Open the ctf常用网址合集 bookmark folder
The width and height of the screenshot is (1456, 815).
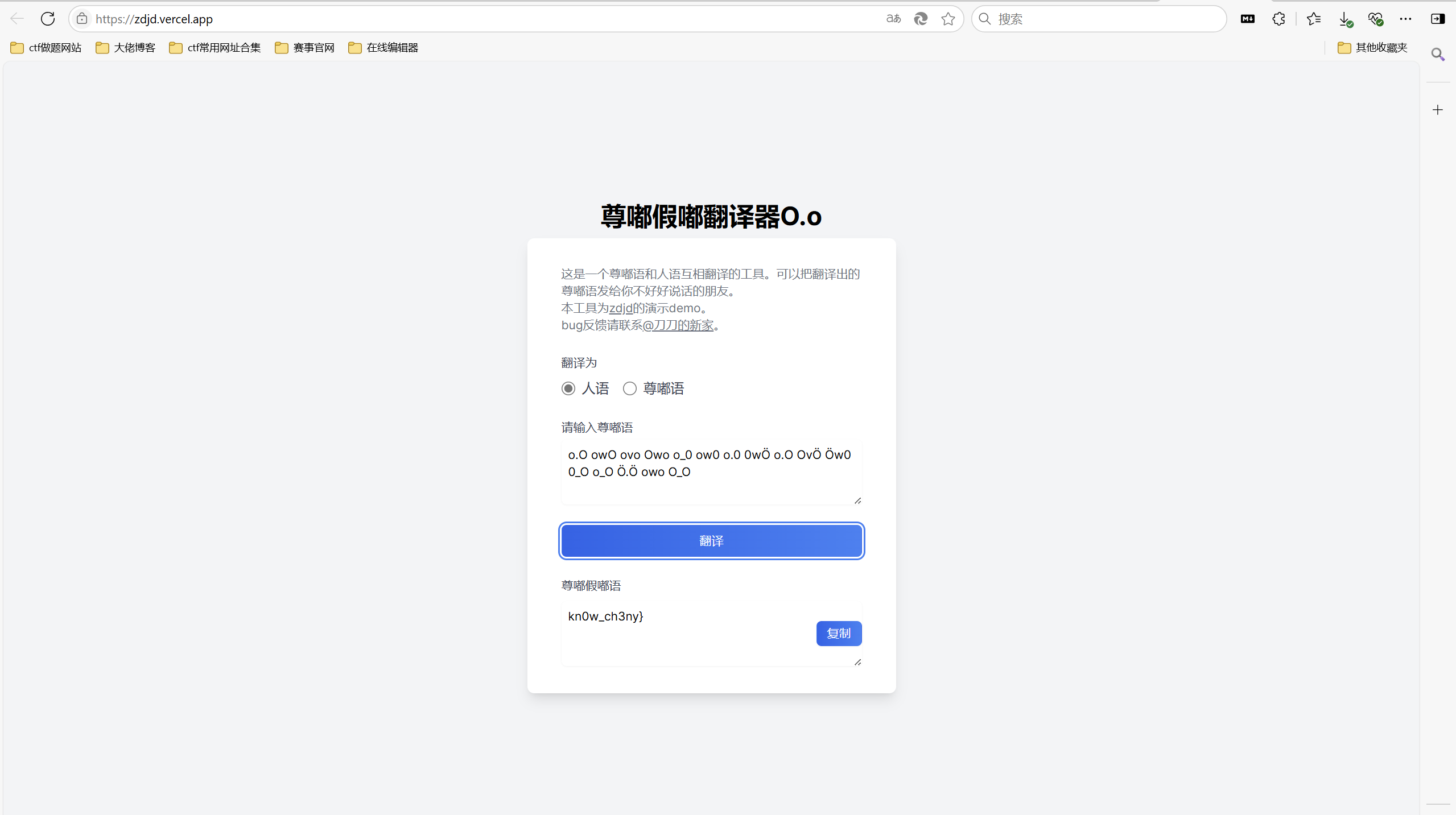[x=215, y=48]
